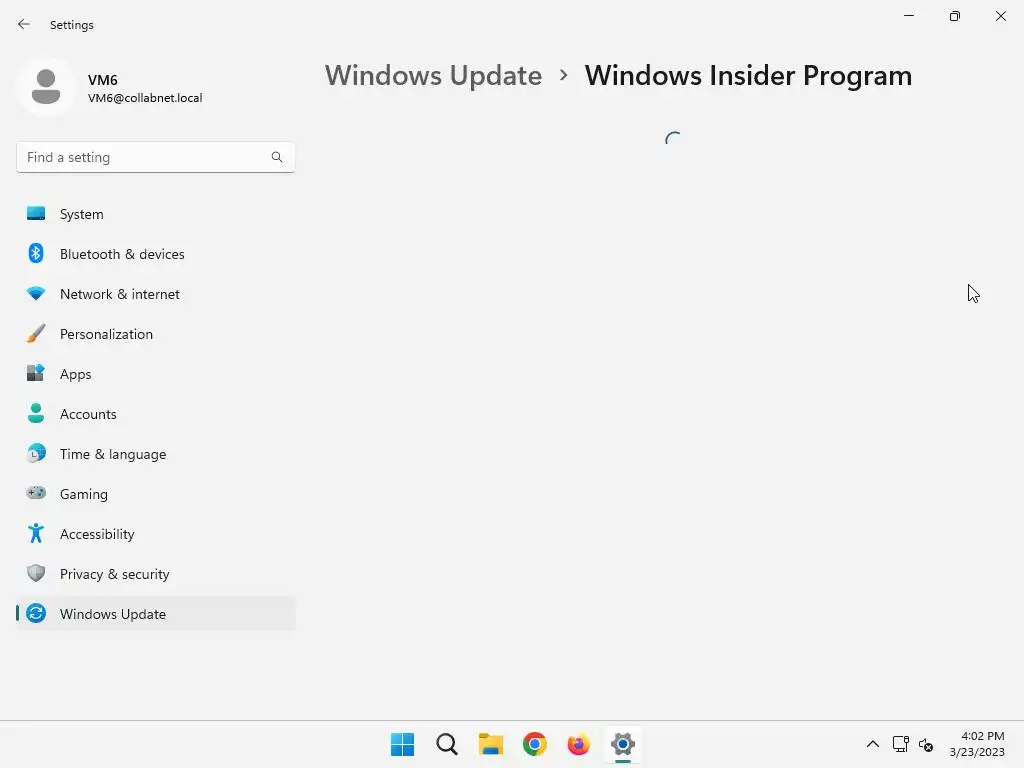Click the VM6 account name
1024x768 pixels.
(103, 80)
